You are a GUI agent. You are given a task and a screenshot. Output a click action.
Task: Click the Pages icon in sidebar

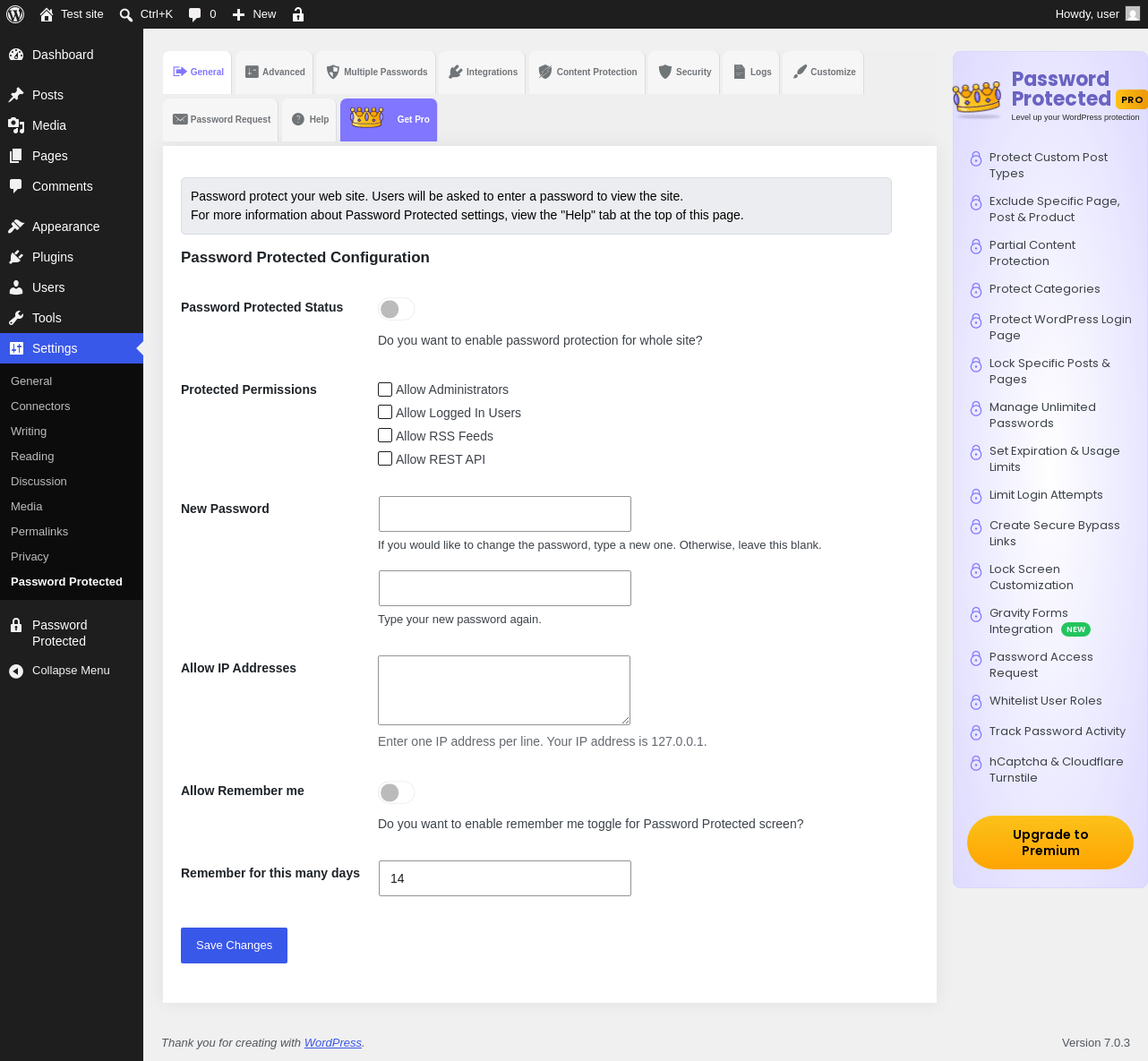(x=16, y=156)
